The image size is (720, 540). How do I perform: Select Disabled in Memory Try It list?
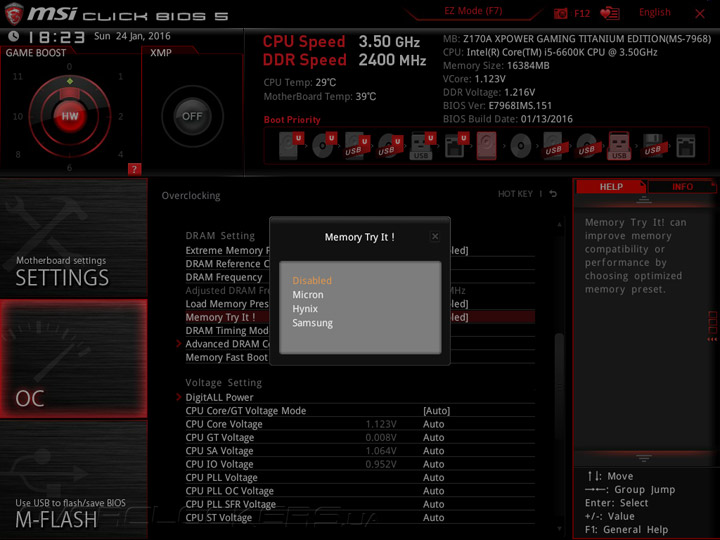[x=312, y=281]
